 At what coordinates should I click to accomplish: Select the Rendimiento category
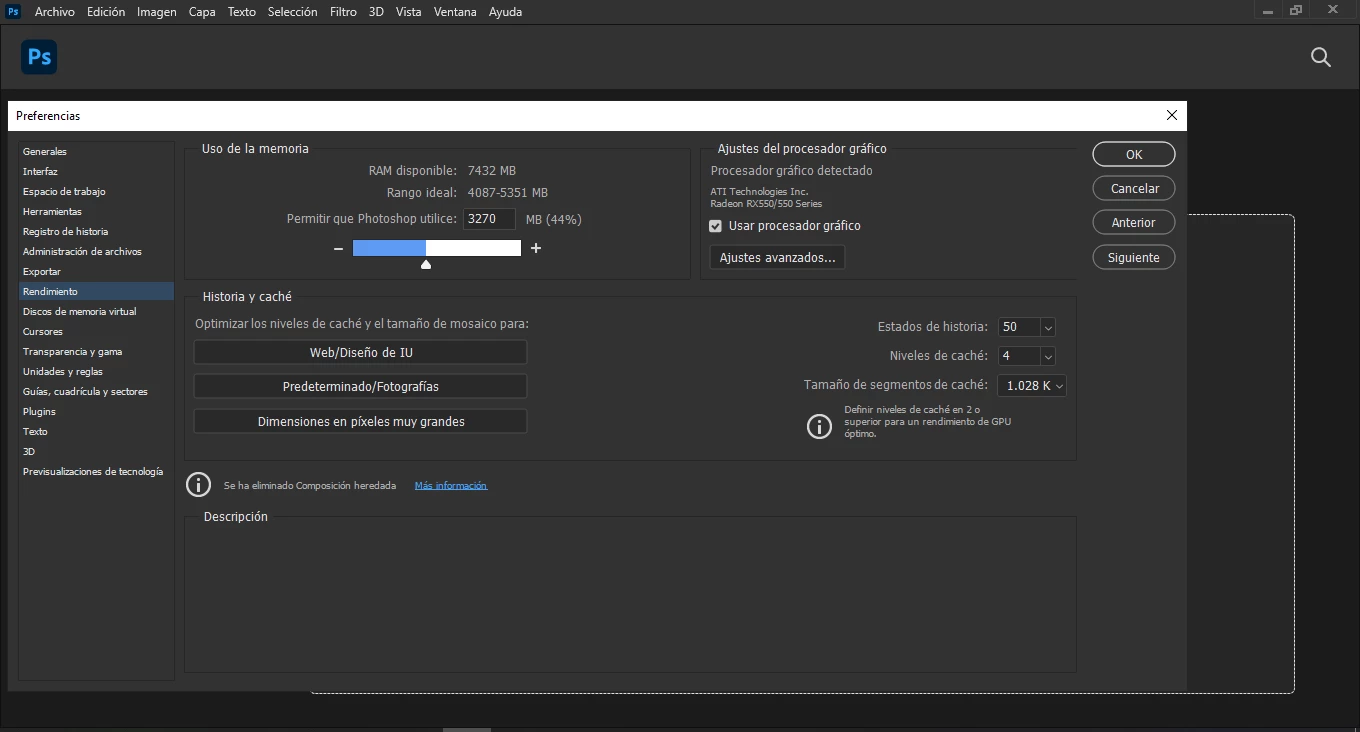(96, 292)
